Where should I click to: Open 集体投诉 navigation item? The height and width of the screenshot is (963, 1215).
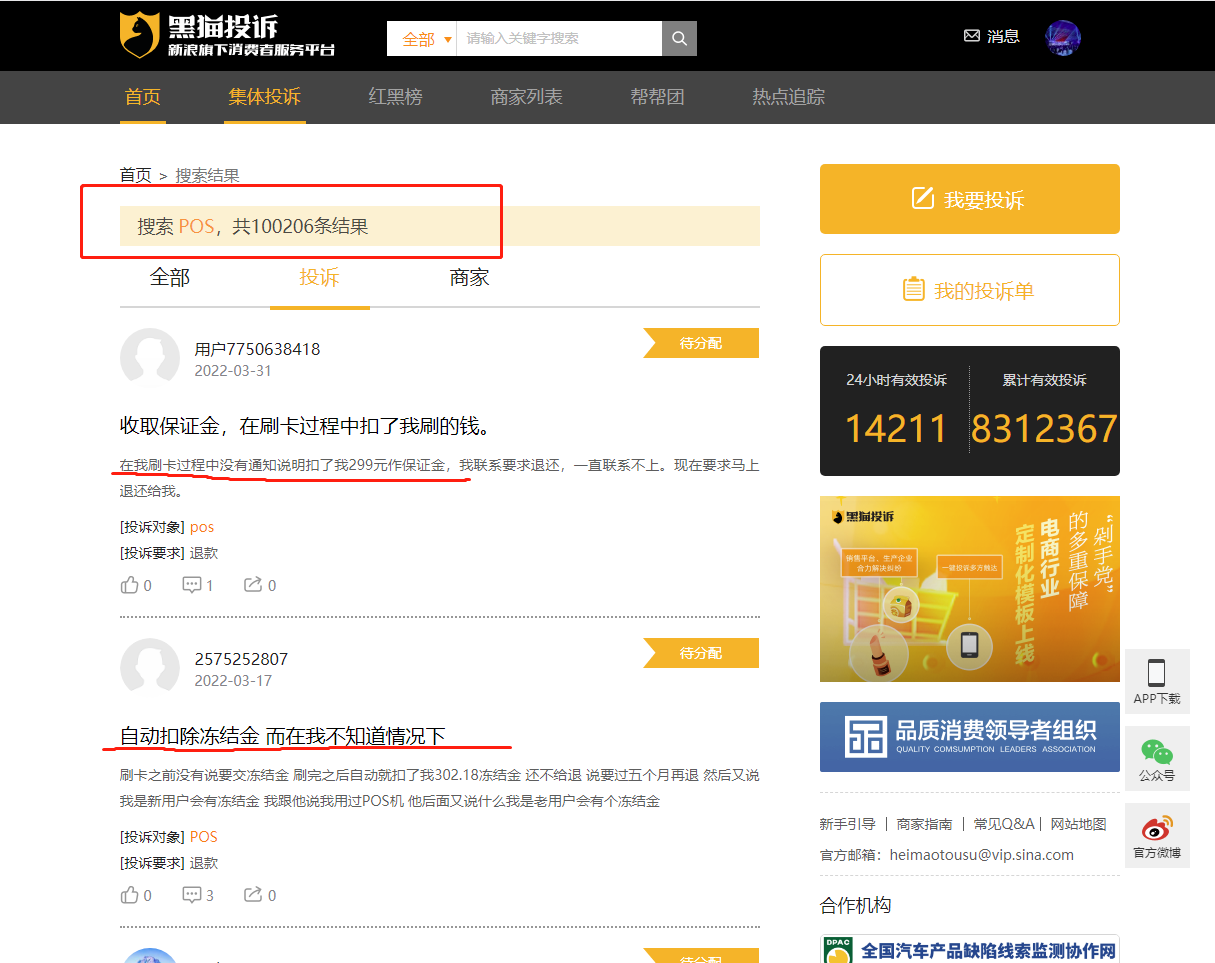pos(264,97)
